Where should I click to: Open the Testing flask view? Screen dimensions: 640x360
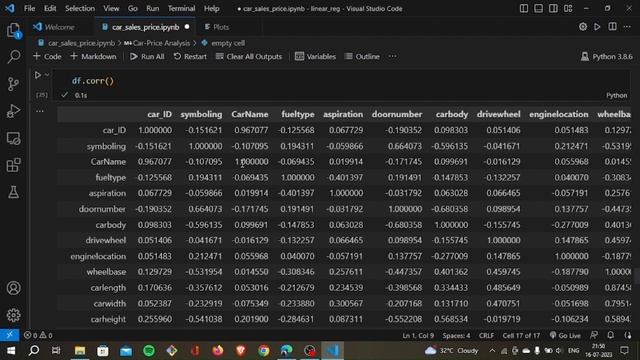[13, 192]
